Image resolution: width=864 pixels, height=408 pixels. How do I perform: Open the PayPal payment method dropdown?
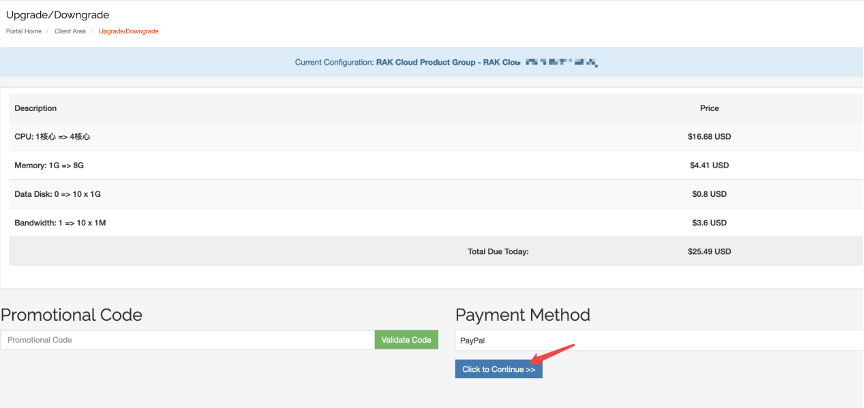click(655, 340)
